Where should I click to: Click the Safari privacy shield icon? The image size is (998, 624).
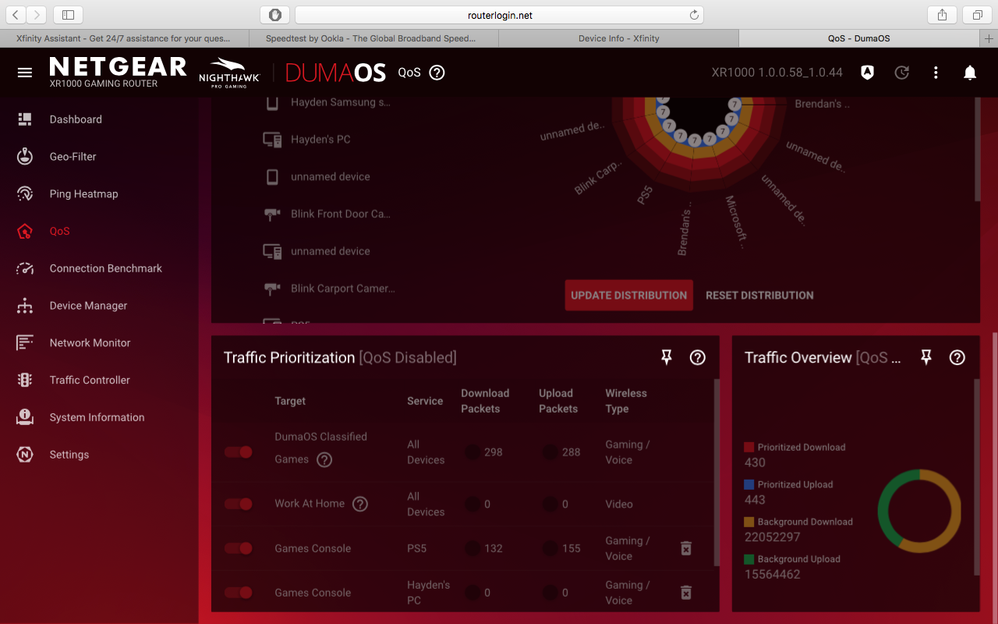click(x=275, y=15)
